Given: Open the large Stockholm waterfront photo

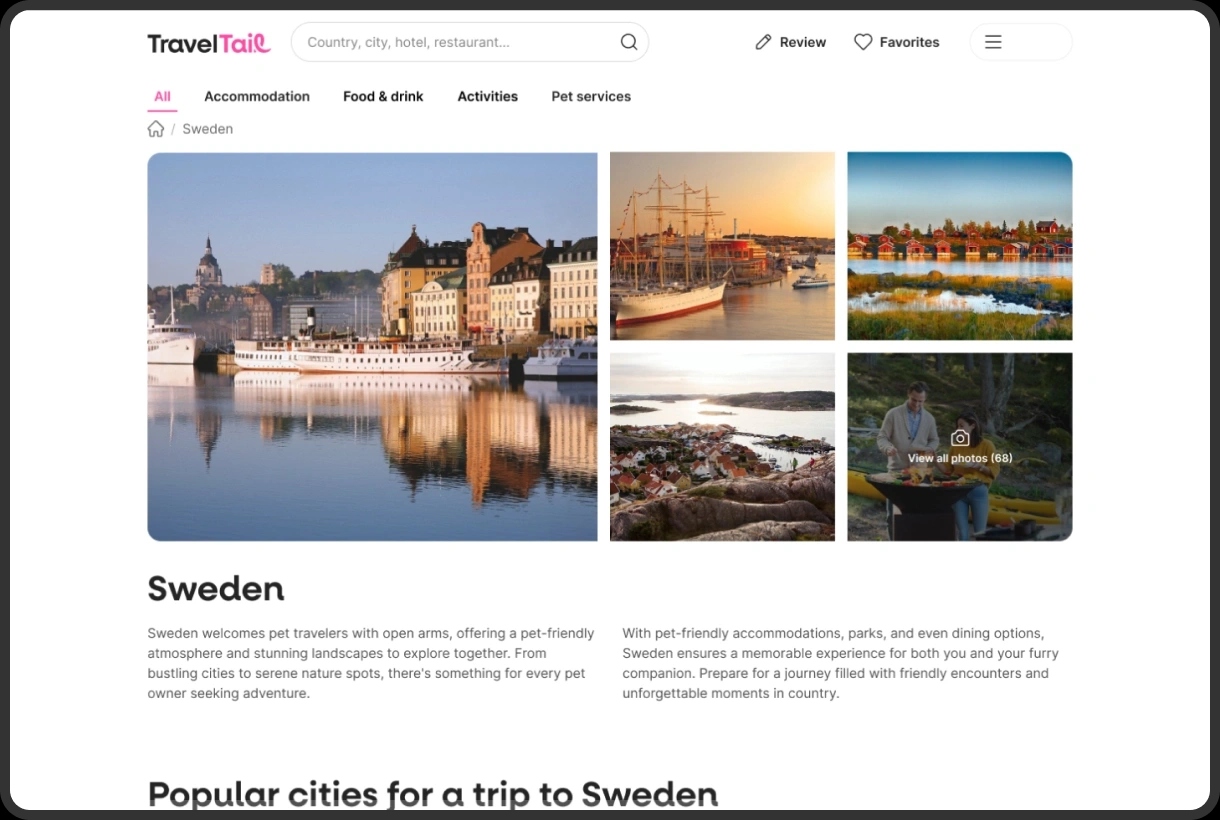Looking at the screenshot, I should coord(372,346).
